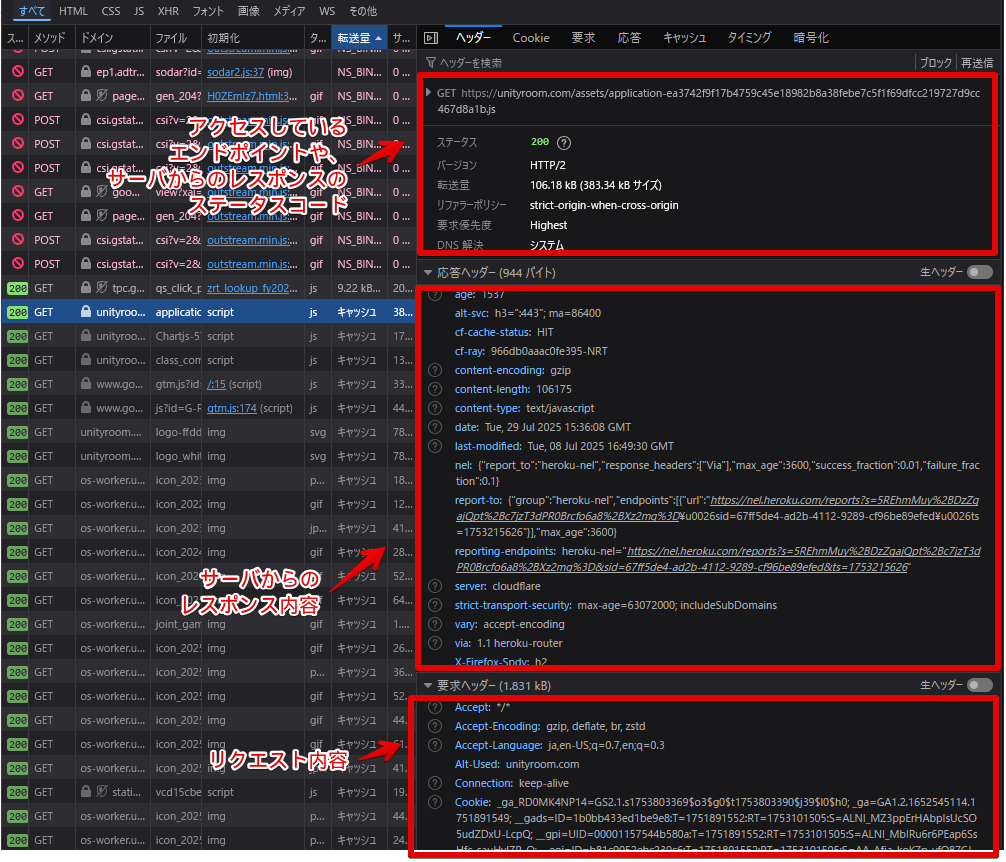Click the ブロック button
This screenshot has width=1006, height=862.
click(935, 63)
